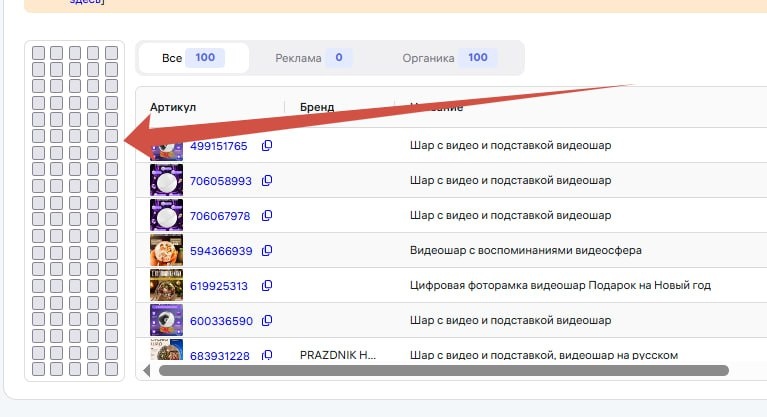Switch to the Реклама 0 tab
767x417 pixels.
314,58
